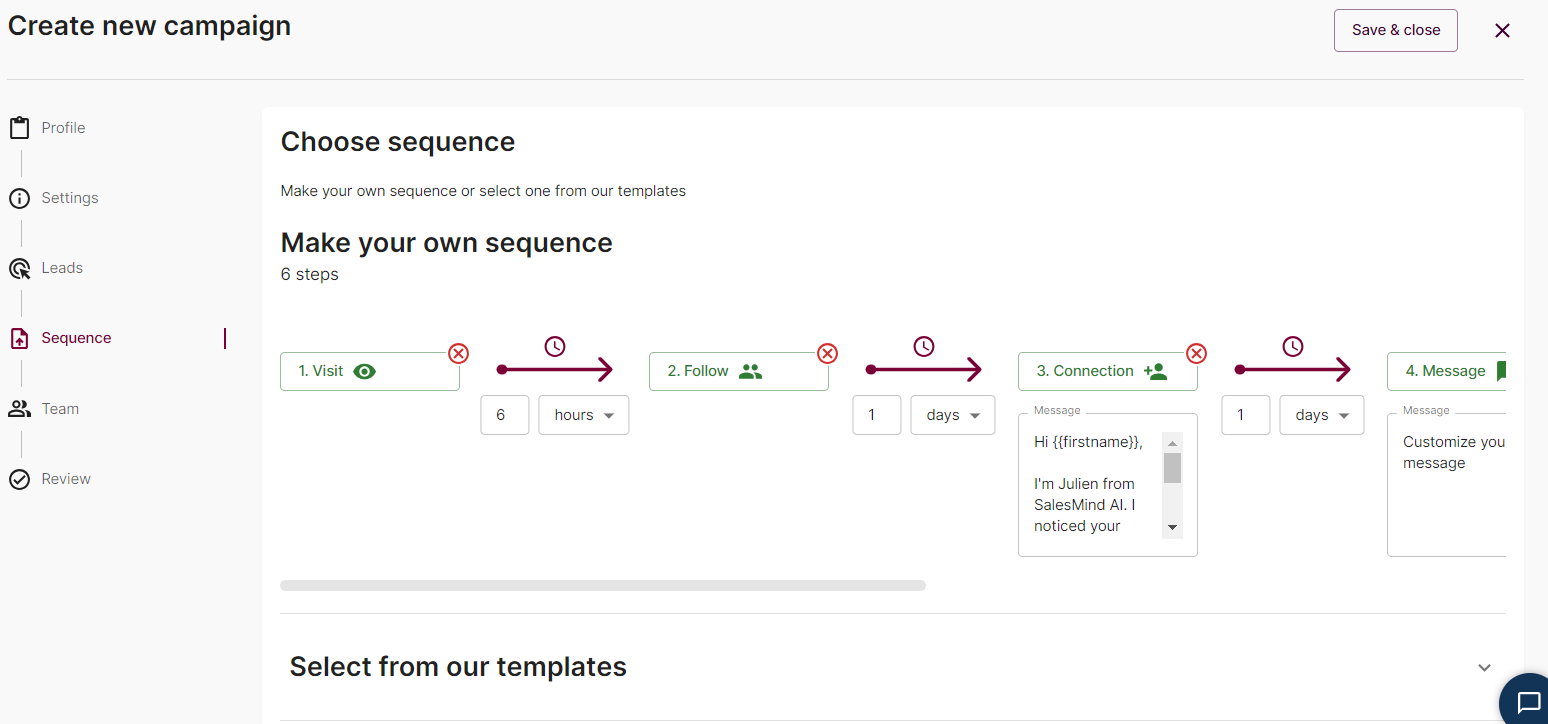Click the delay field showing 6

point(505,415)
